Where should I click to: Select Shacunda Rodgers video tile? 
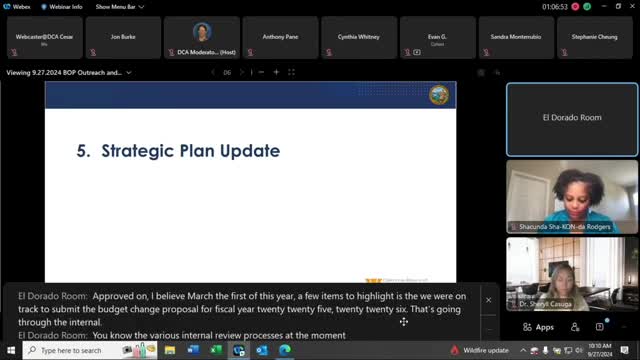point(572,197)
